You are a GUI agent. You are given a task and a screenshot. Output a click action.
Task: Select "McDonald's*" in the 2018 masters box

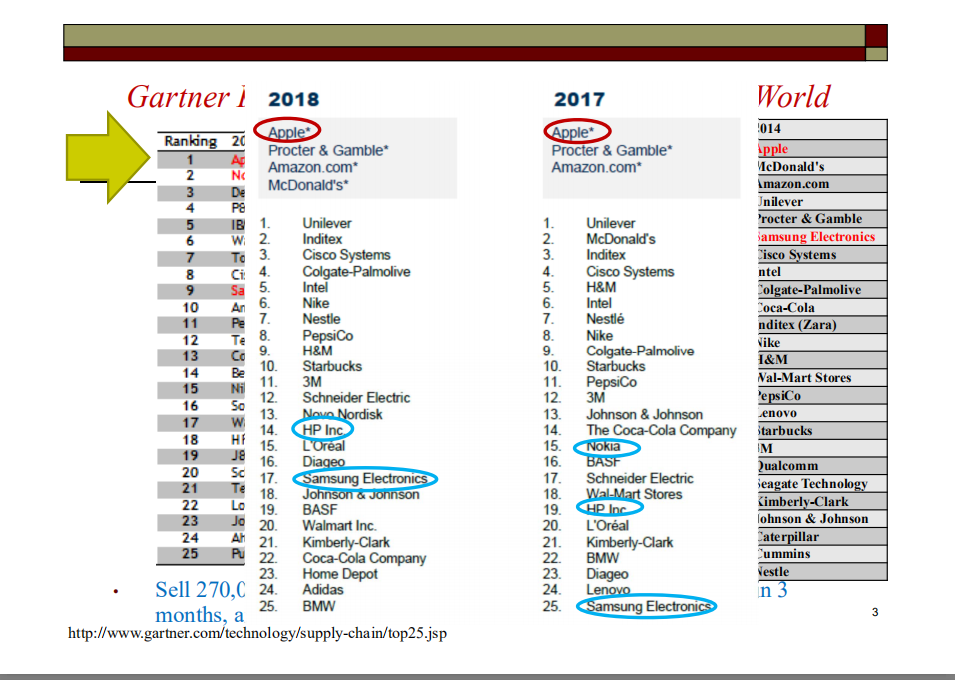click(x=308, y=185)
